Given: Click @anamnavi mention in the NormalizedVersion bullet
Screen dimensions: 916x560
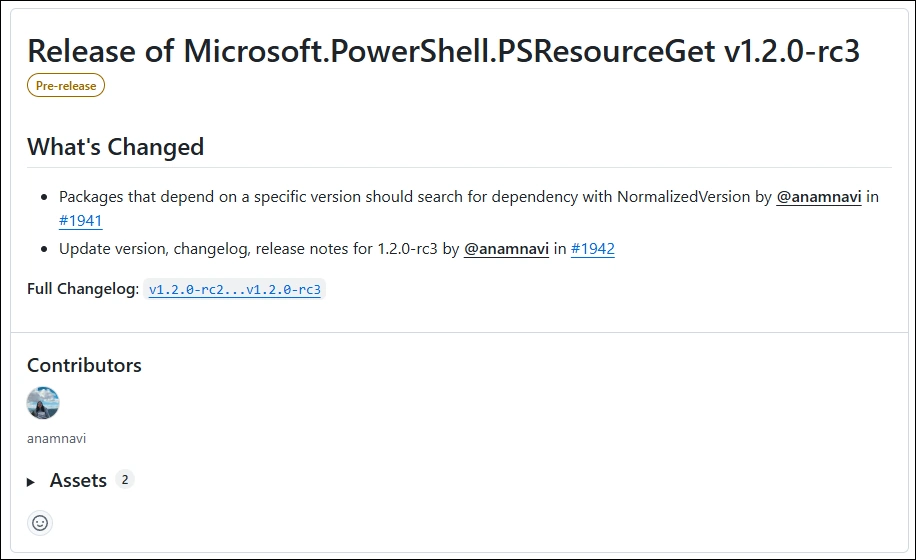Looking at the screenshot, I should (x=818, y=197).
